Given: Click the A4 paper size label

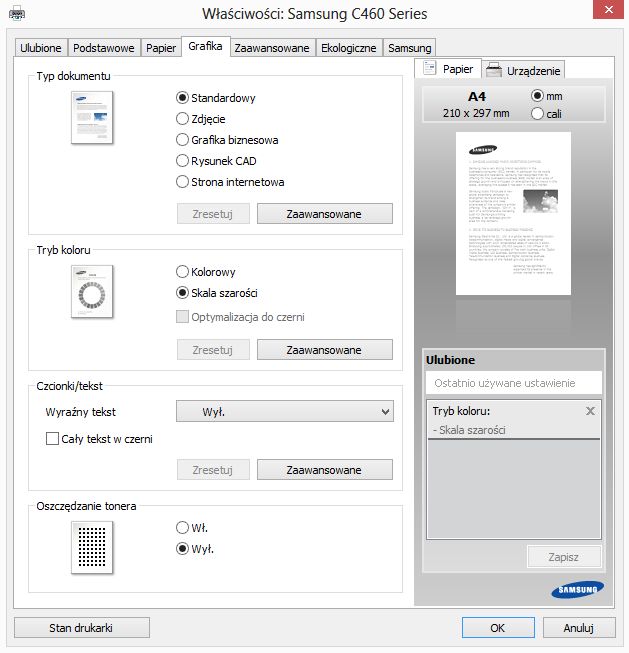Looking at the screenshot, I should click(477, 97).
